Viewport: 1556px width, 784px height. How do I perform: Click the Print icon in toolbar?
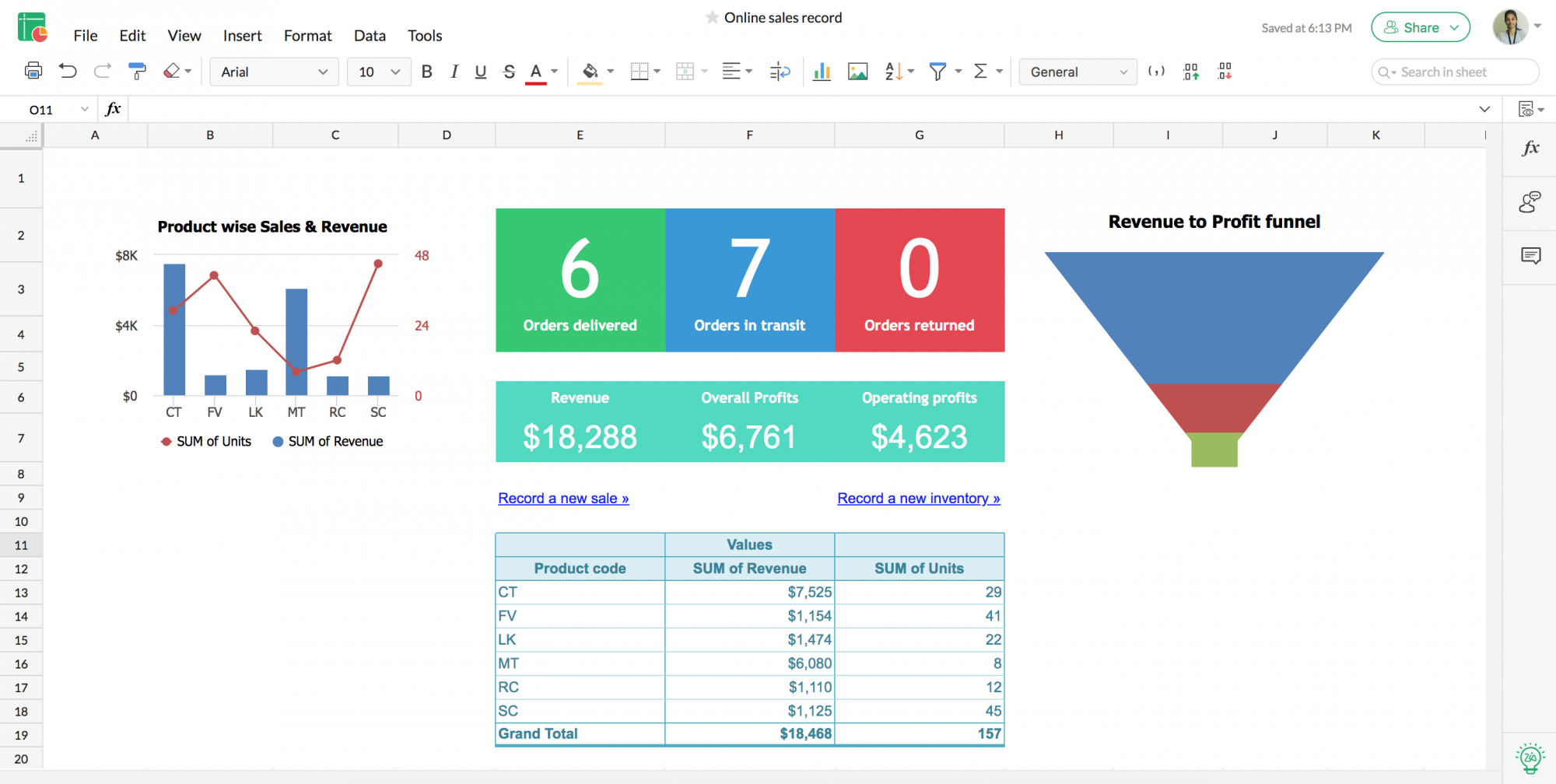pyautogui.click(x=33, y=72)
